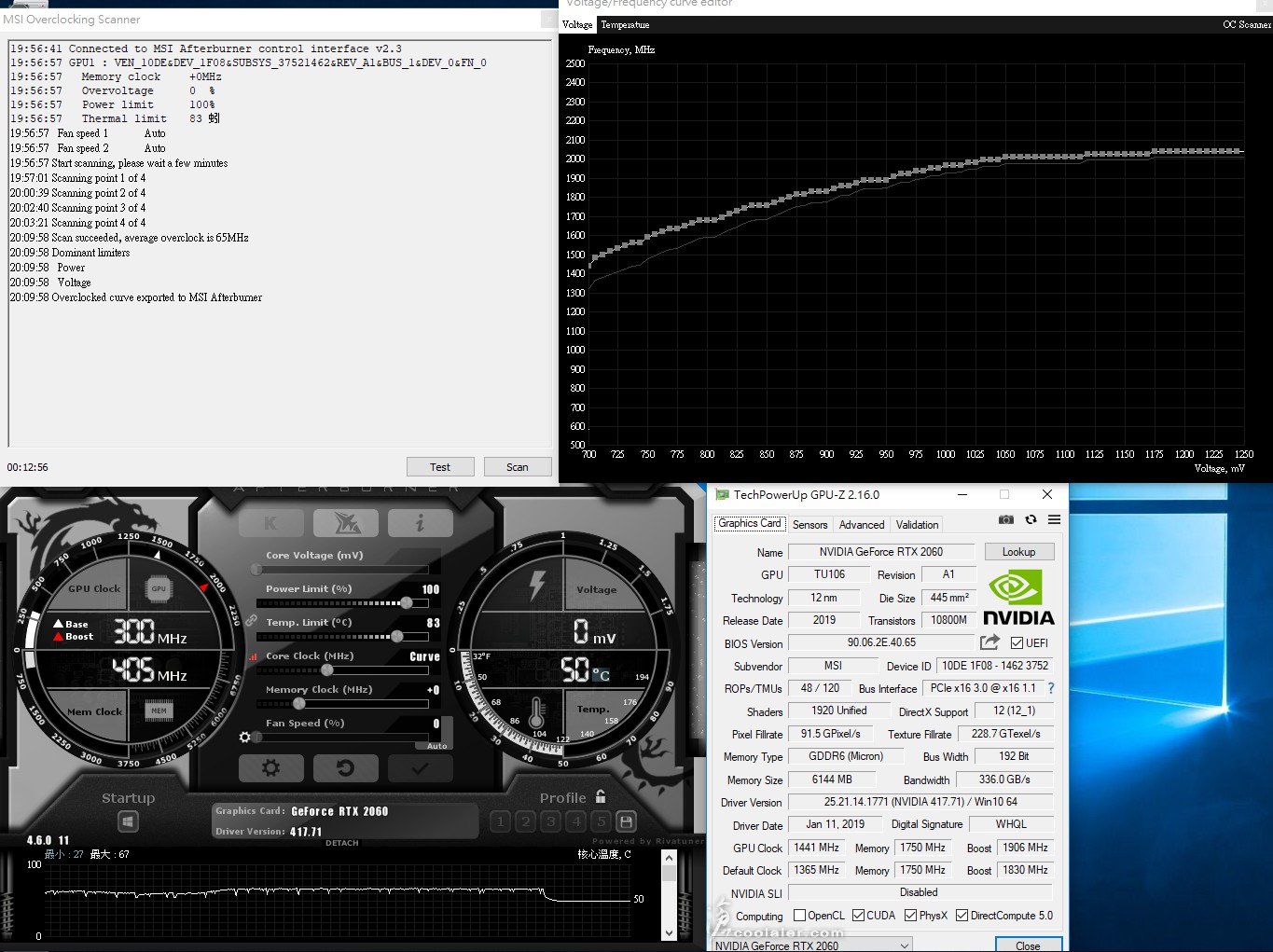Click monitor graph scrollbar down arrow
Viewport: 1273px width, 952px height.
click(669, 932)
